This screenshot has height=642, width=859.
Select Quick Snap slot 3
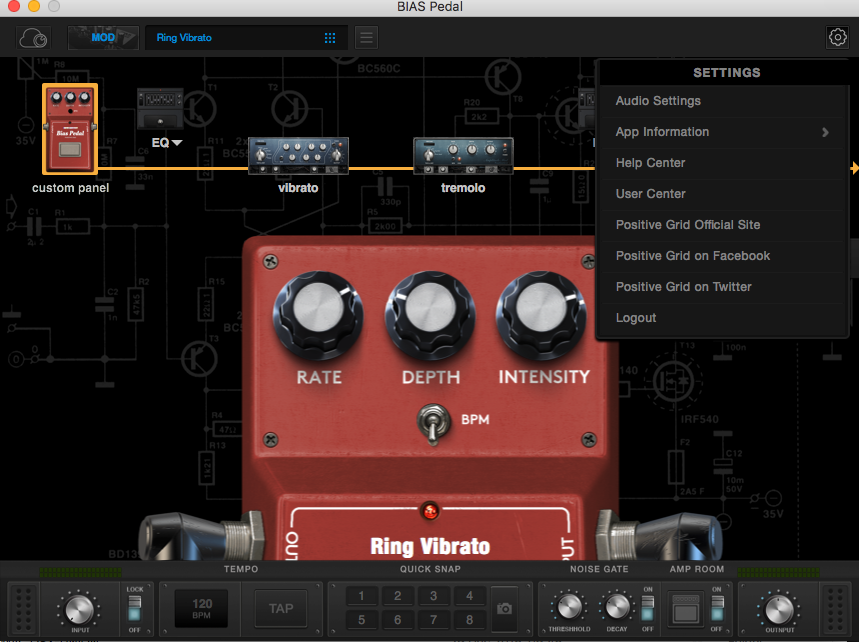pyautogui.click(x=433, y=596)
